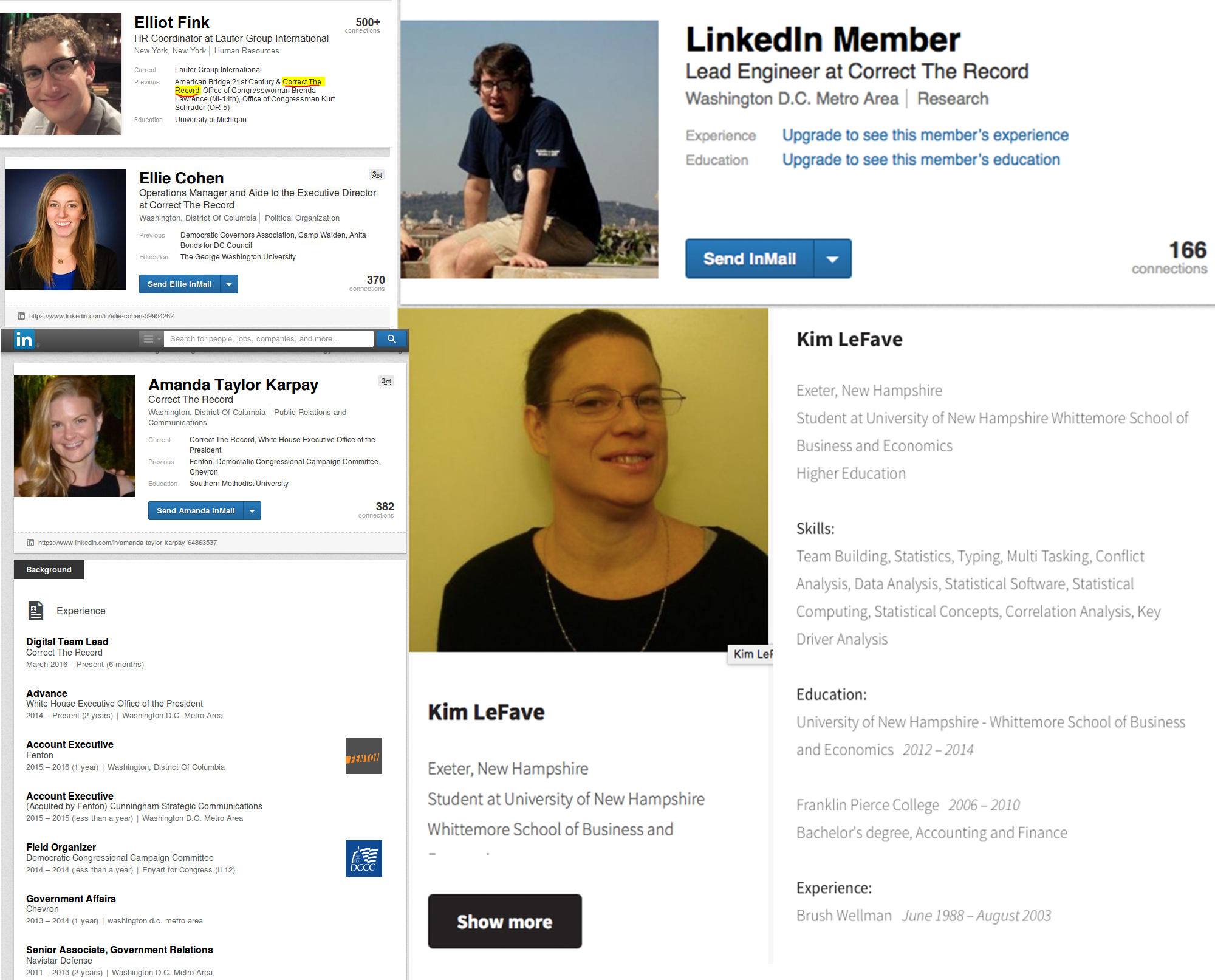Image resolution: width=1215 pixels, height=980 pixels.
Task: Click Upgrade to see this member's education
Action: (x=921, y=160)
